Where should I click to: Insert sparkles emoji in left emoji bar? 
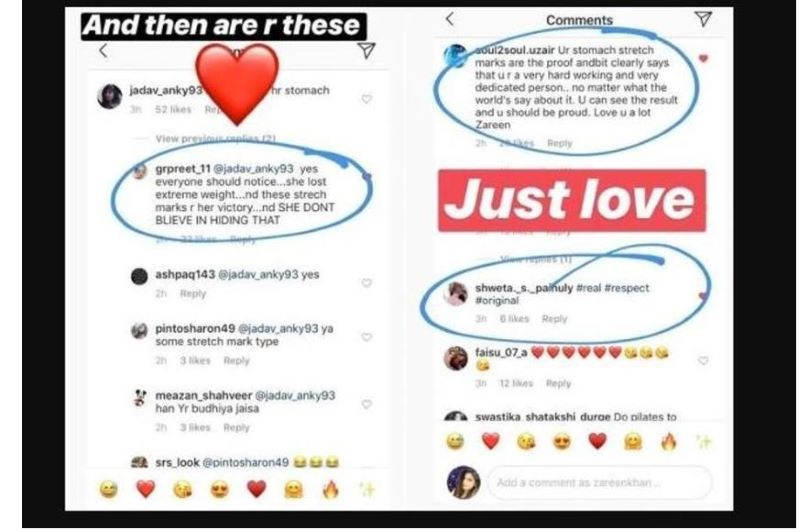tap(367, 490)
